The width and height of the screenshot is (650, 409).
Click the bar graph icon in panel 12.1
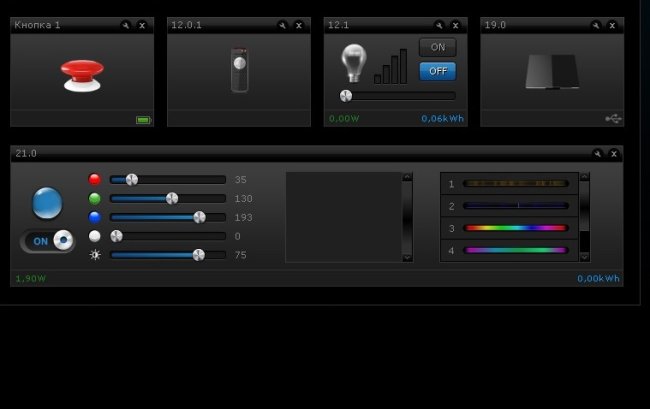click(x=391, y=67)
